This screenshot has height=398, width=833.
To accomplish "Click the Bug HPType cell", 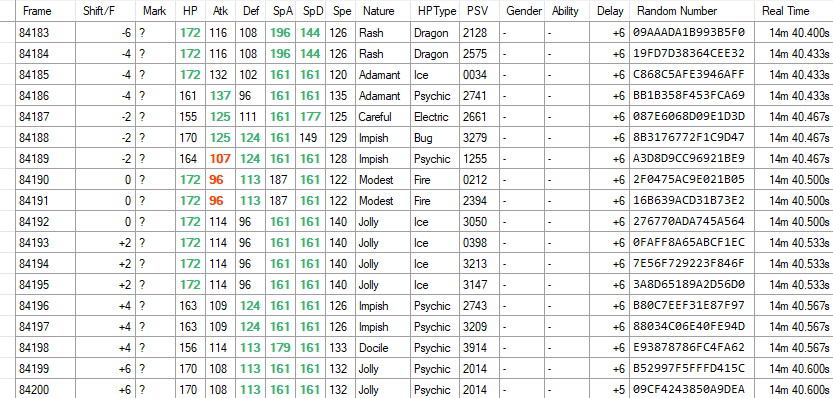I will [x=435, y=138].
